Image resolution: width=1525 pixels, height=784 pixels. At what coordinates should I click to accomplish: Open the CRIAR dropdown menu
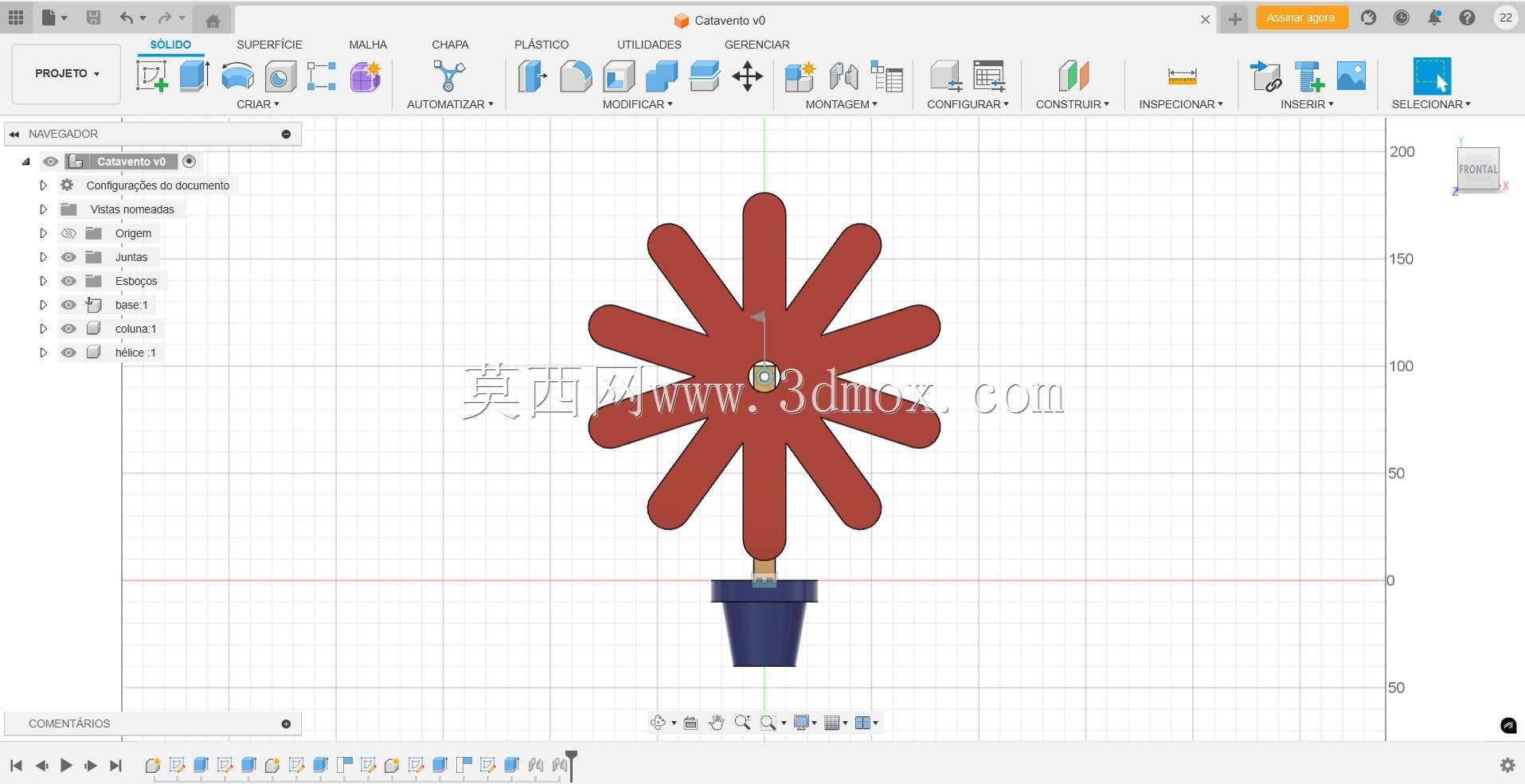(258, 104)
